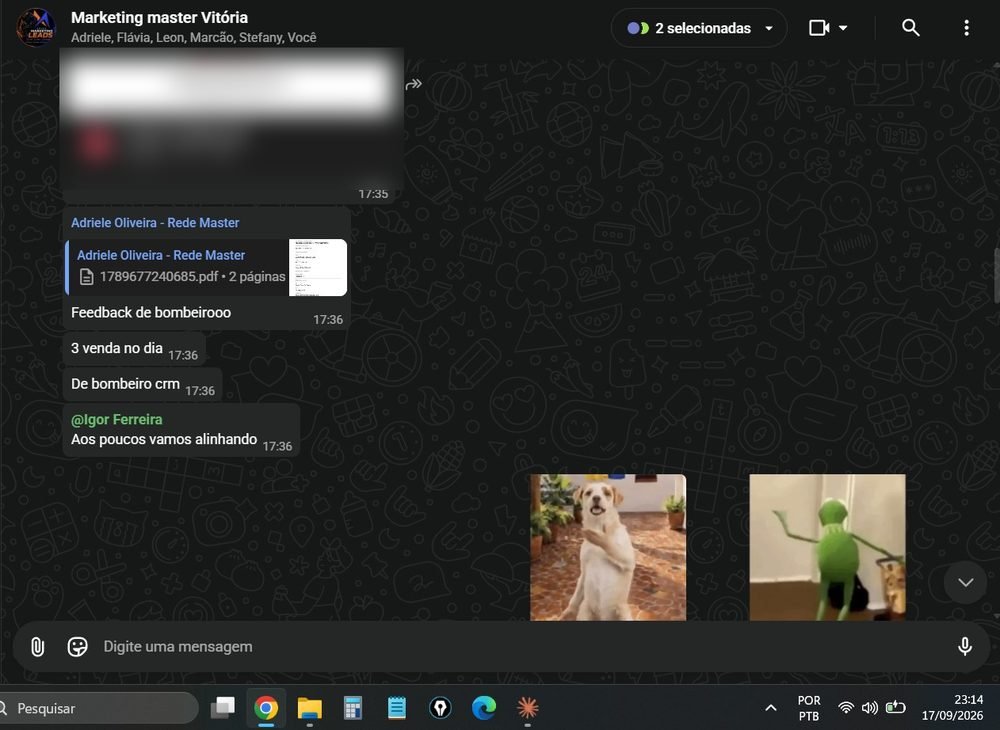
Task: Click the '@Igor Ferreira' mention
Action: 117,420
